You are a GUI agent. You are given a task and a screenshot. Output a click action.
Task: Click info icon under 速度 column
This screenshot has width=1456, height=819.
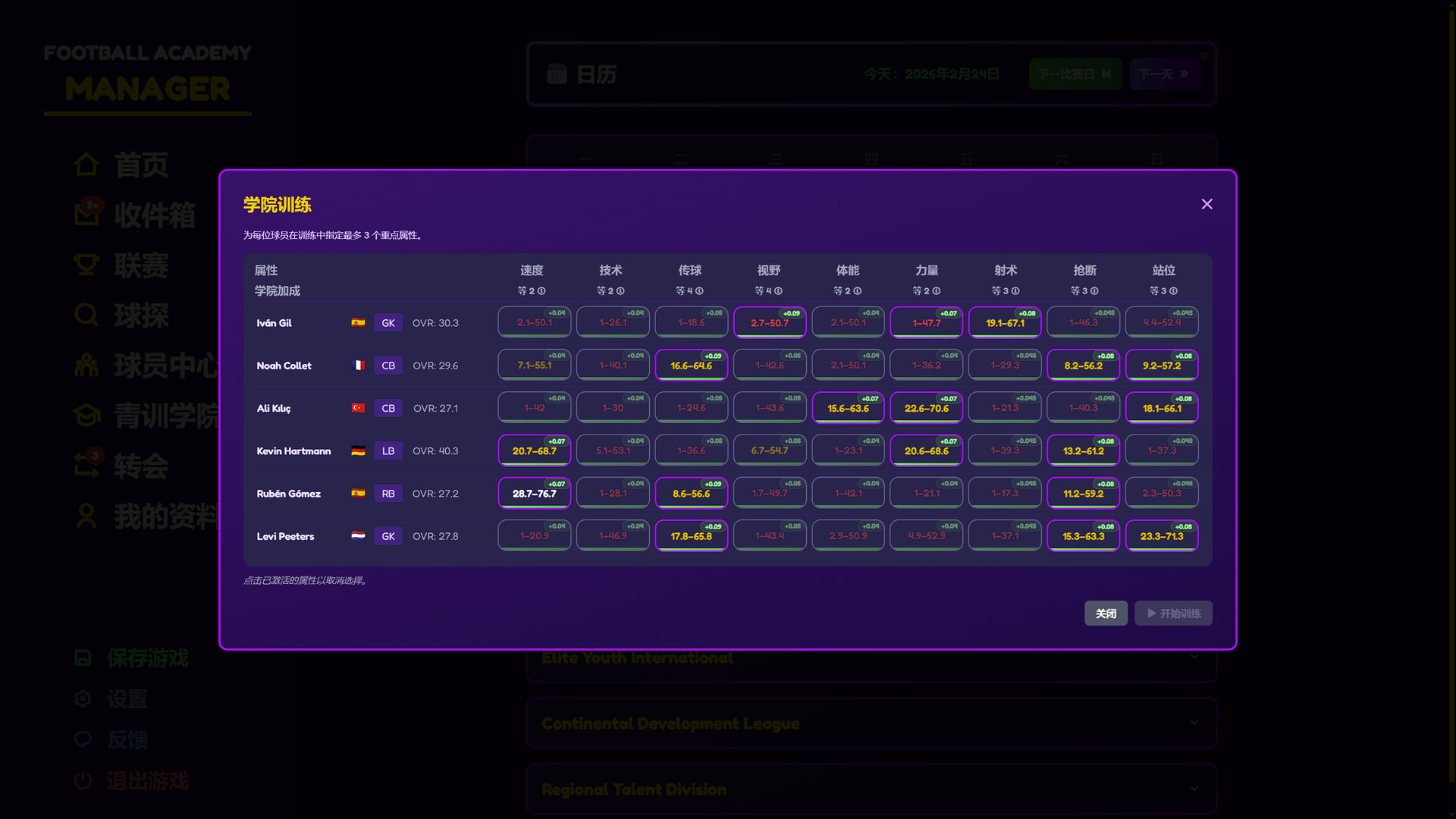click(541, 291)
